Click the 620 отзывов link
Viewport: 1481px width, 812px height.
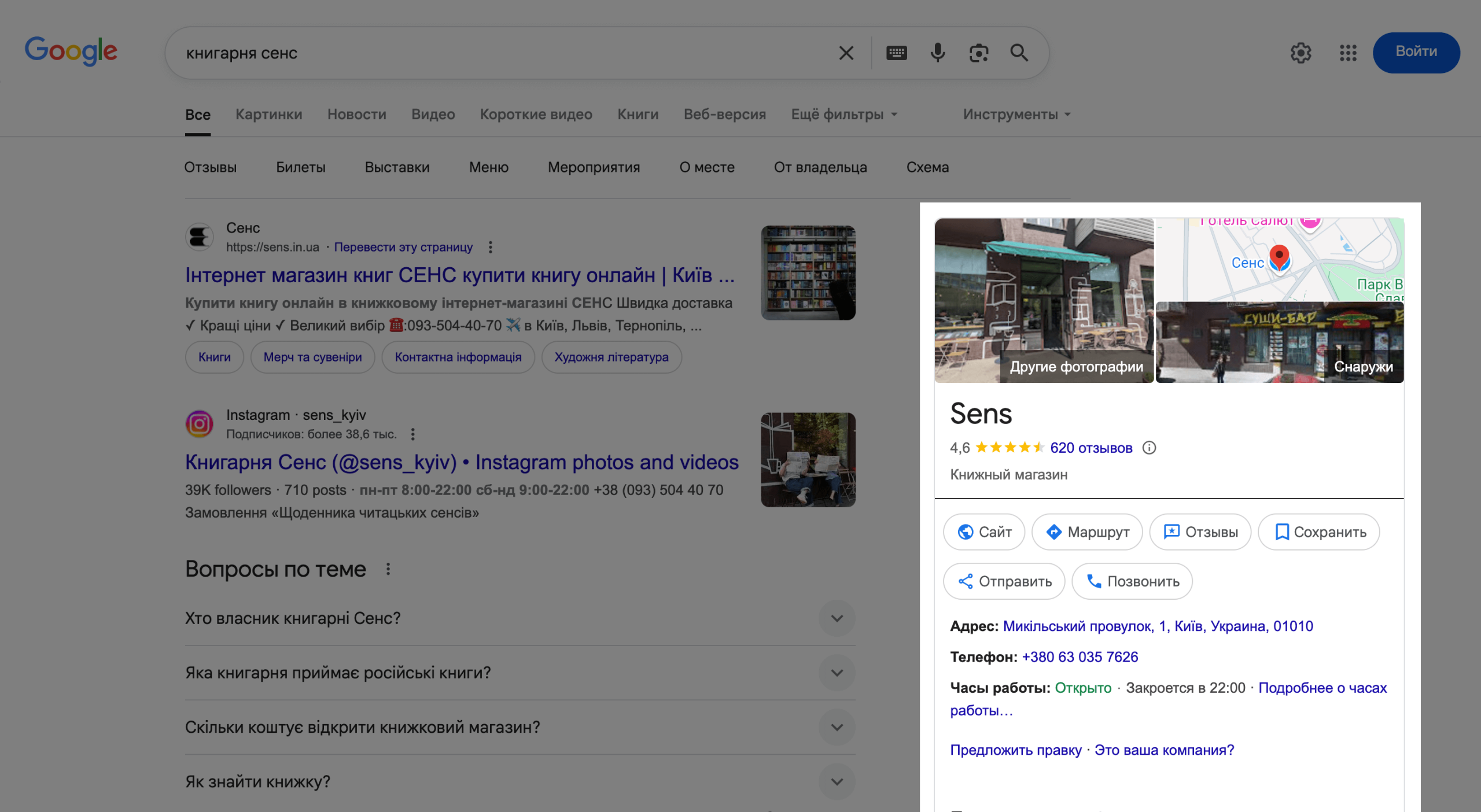point(1091,448)
